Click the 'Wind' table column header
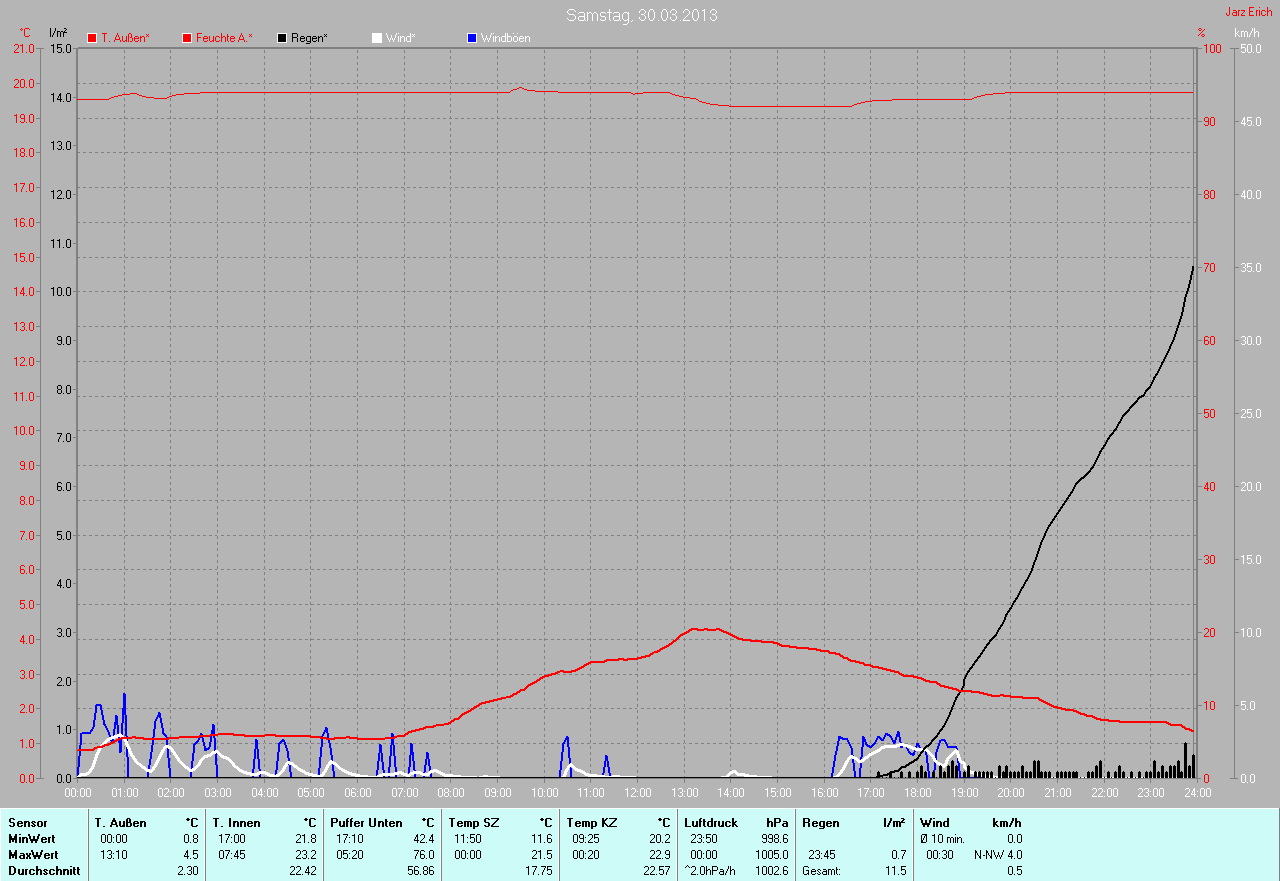 935,823
